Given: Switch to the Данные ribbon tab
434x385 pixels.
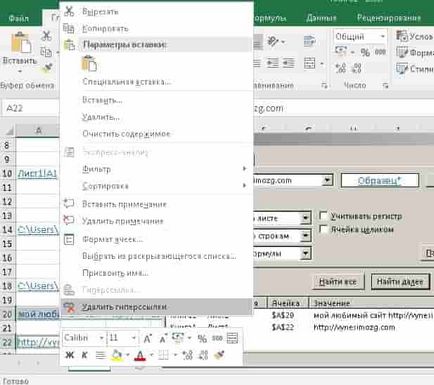Looking at the screenshot, I should click(321, 18).
